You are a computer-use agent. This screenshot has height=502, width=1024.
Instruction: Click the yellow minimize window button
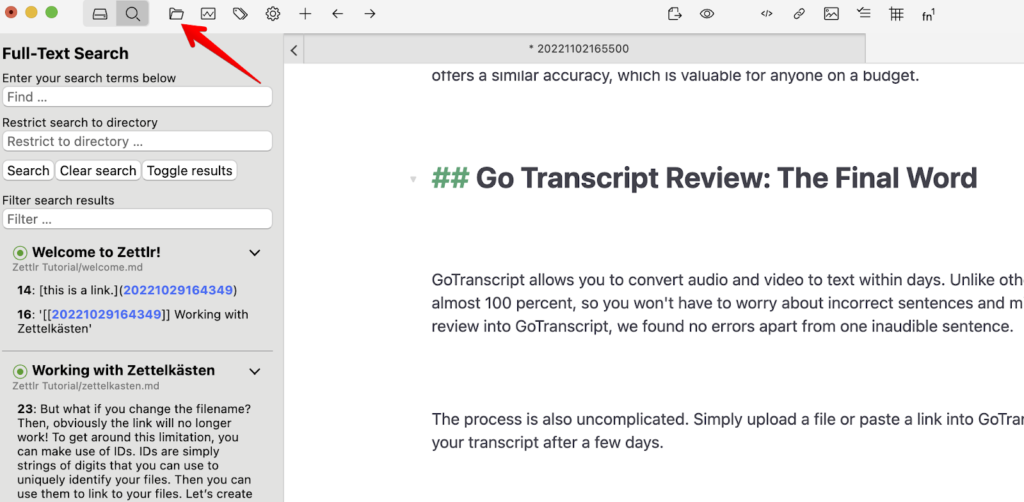click(x=31, y=12)
